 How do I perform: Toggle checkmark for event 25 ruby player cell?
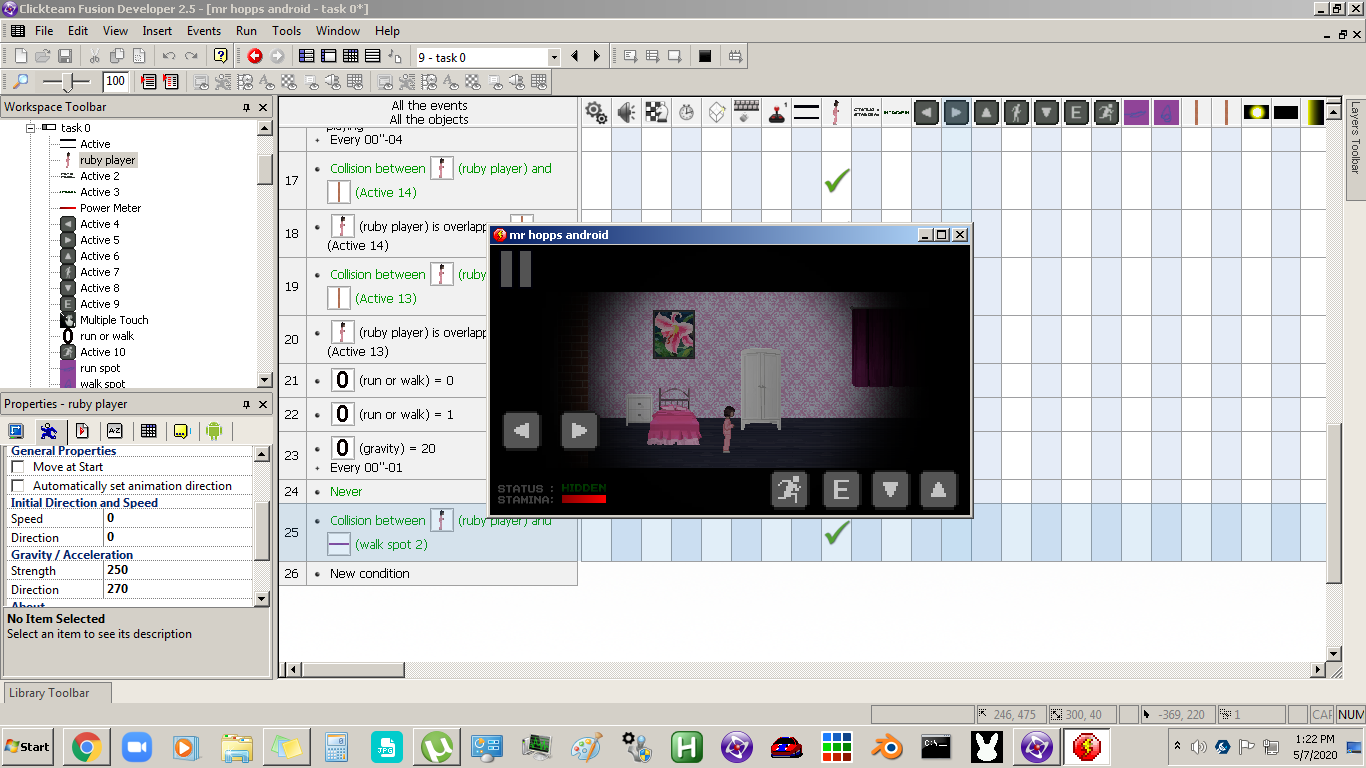836,533
